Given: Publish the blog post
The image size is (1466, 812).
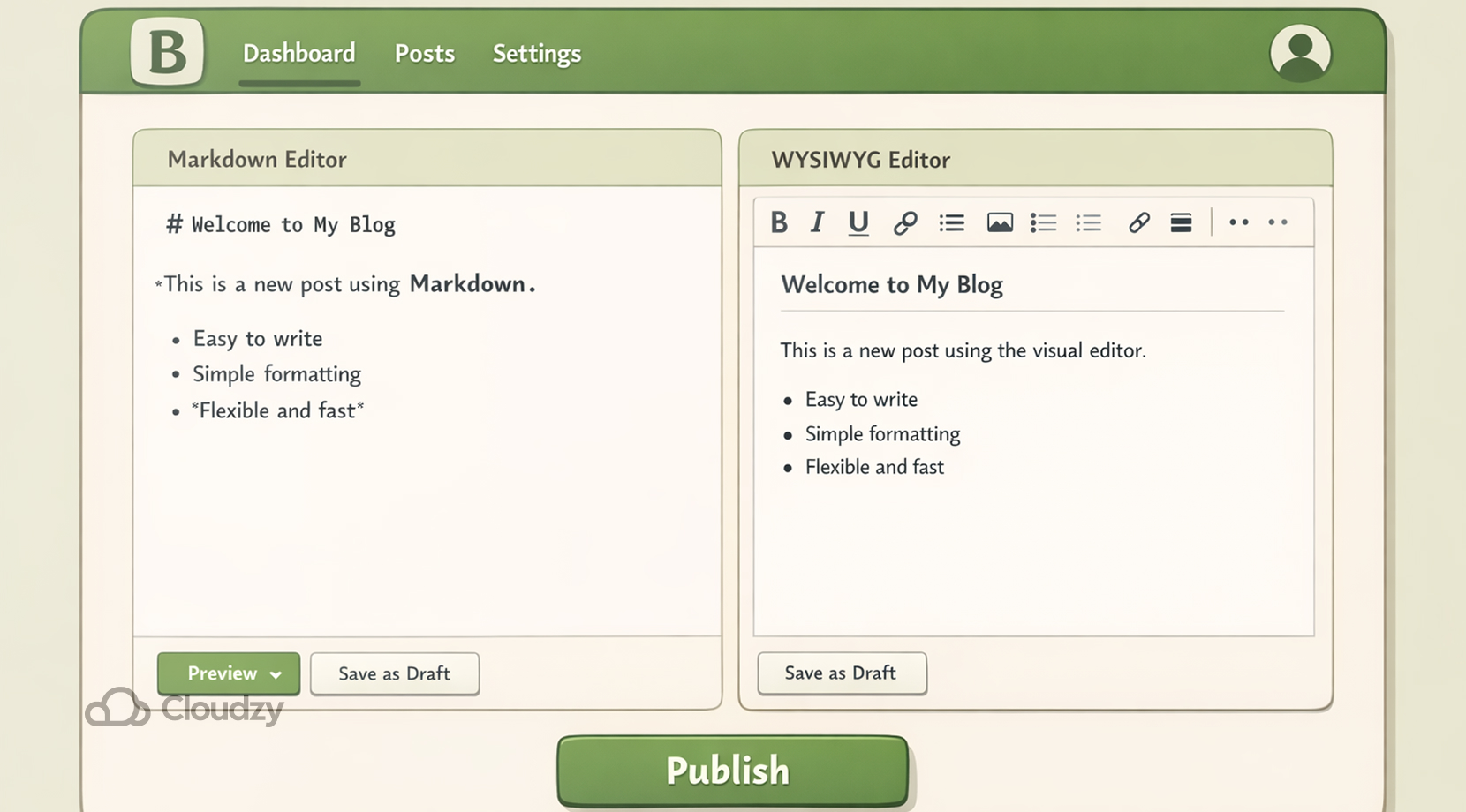Looking at the screenshot, I should coord(731,769).
